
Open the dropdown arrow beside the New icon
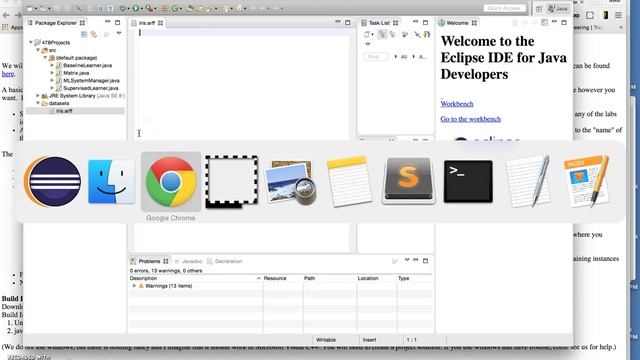coord(36,8)
